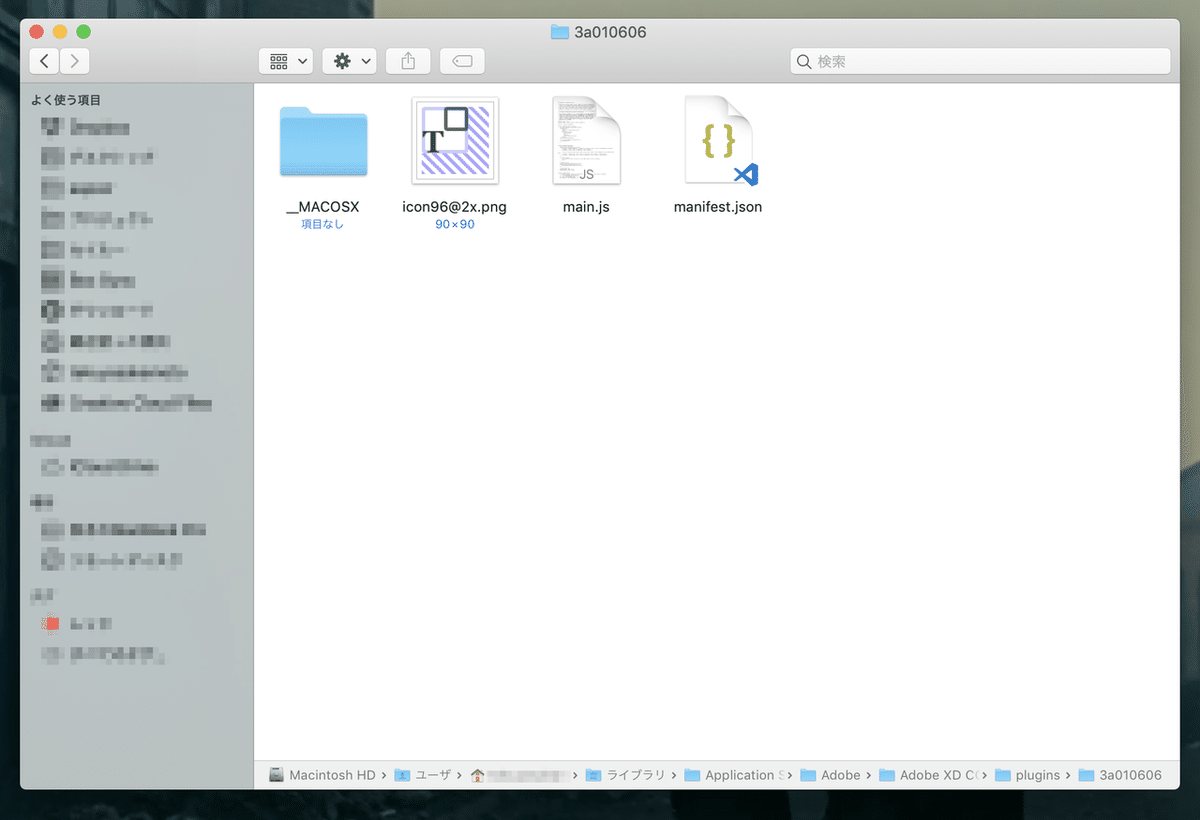
Task: Open the gear action menu
Action: pos(349,61)
